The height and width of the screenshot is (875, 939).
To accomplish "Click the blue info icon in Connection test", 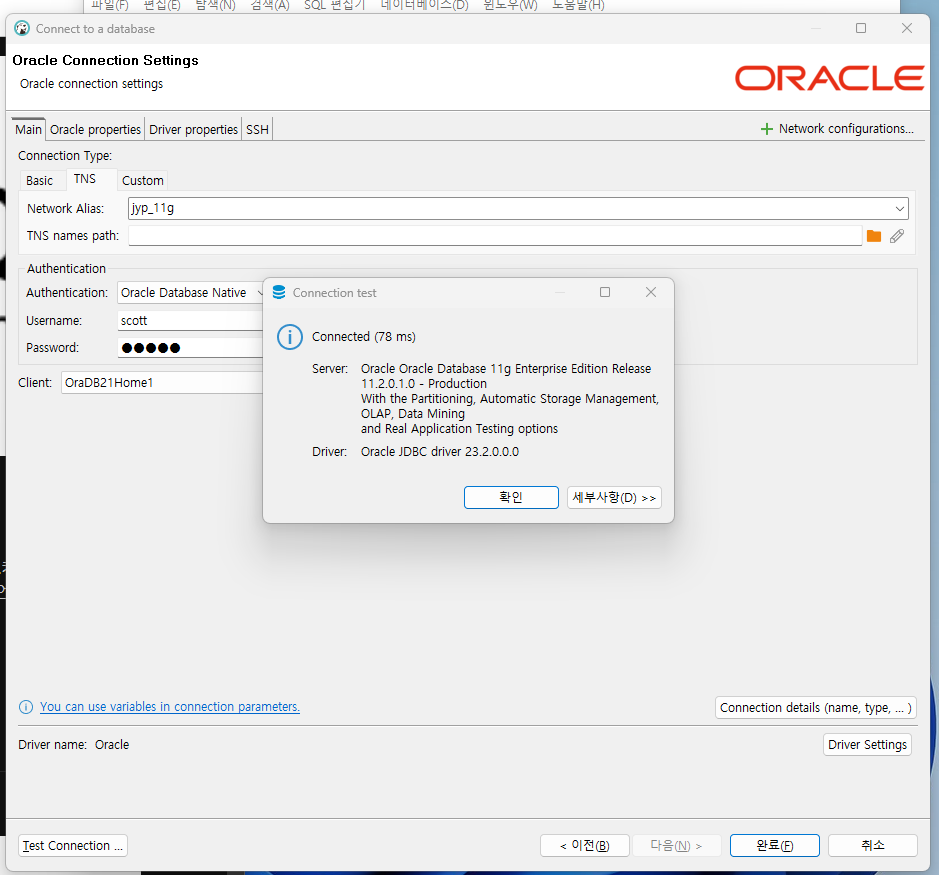I will coord(290,337).
